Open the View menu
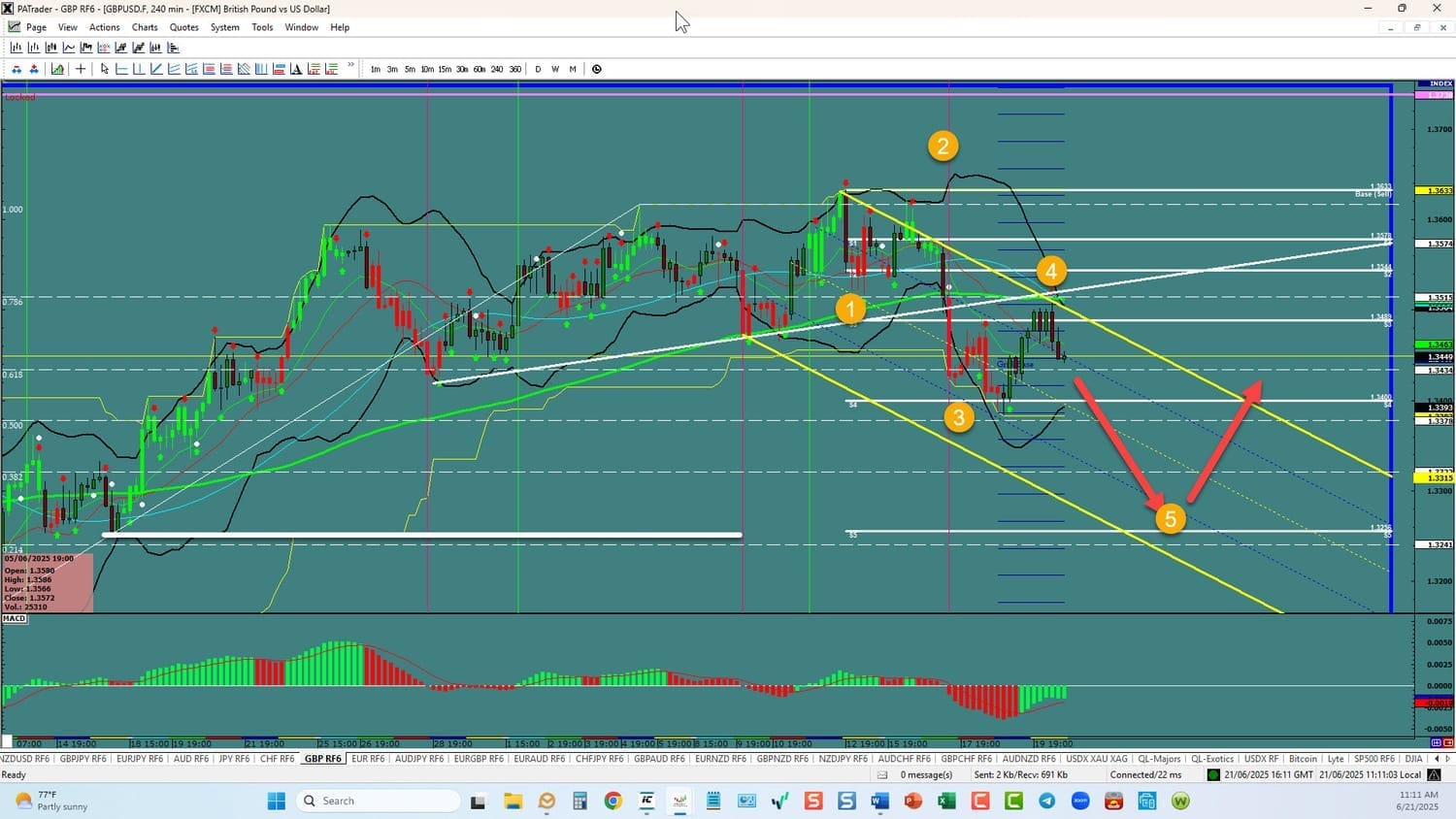Viewport: 1456px width, 819px height. point(68,27)
